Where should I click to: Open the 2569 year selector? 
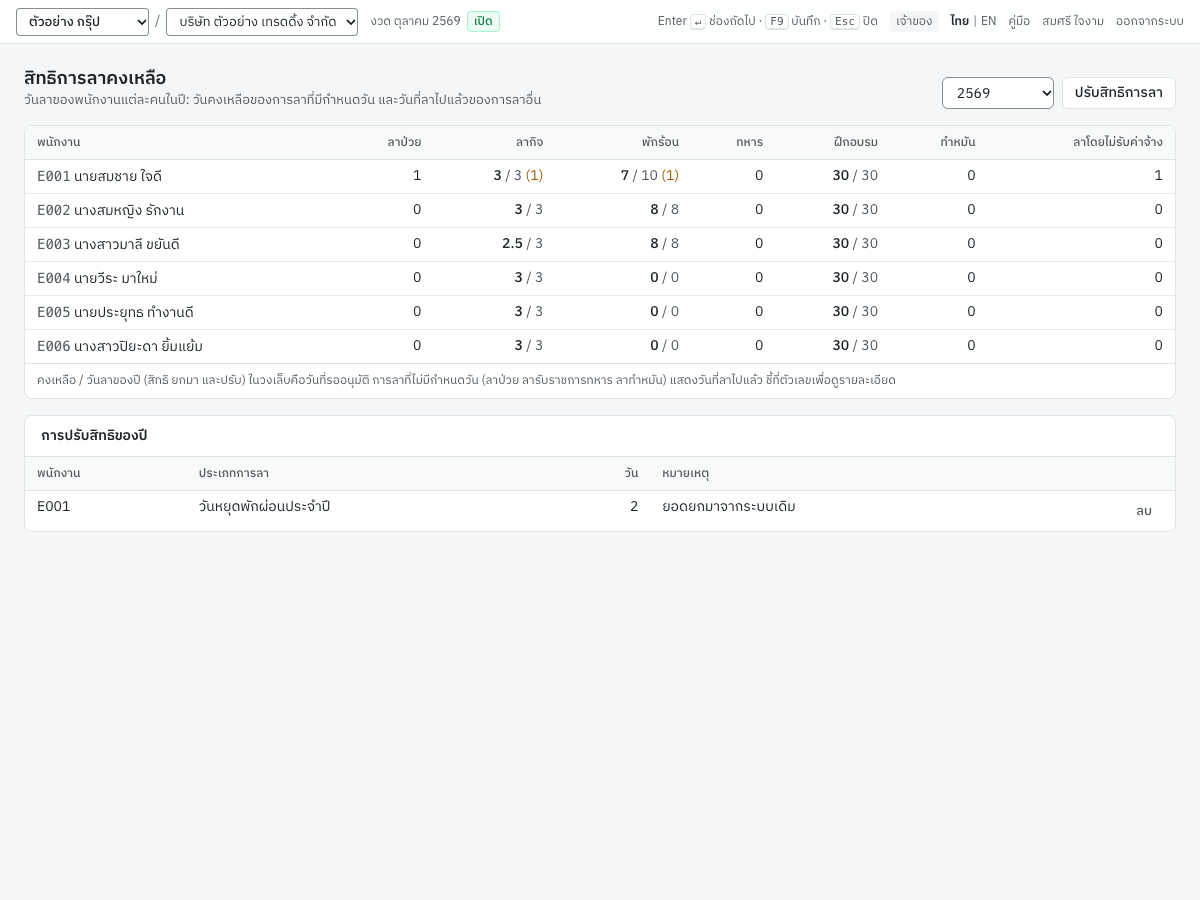tap(998, 93)
